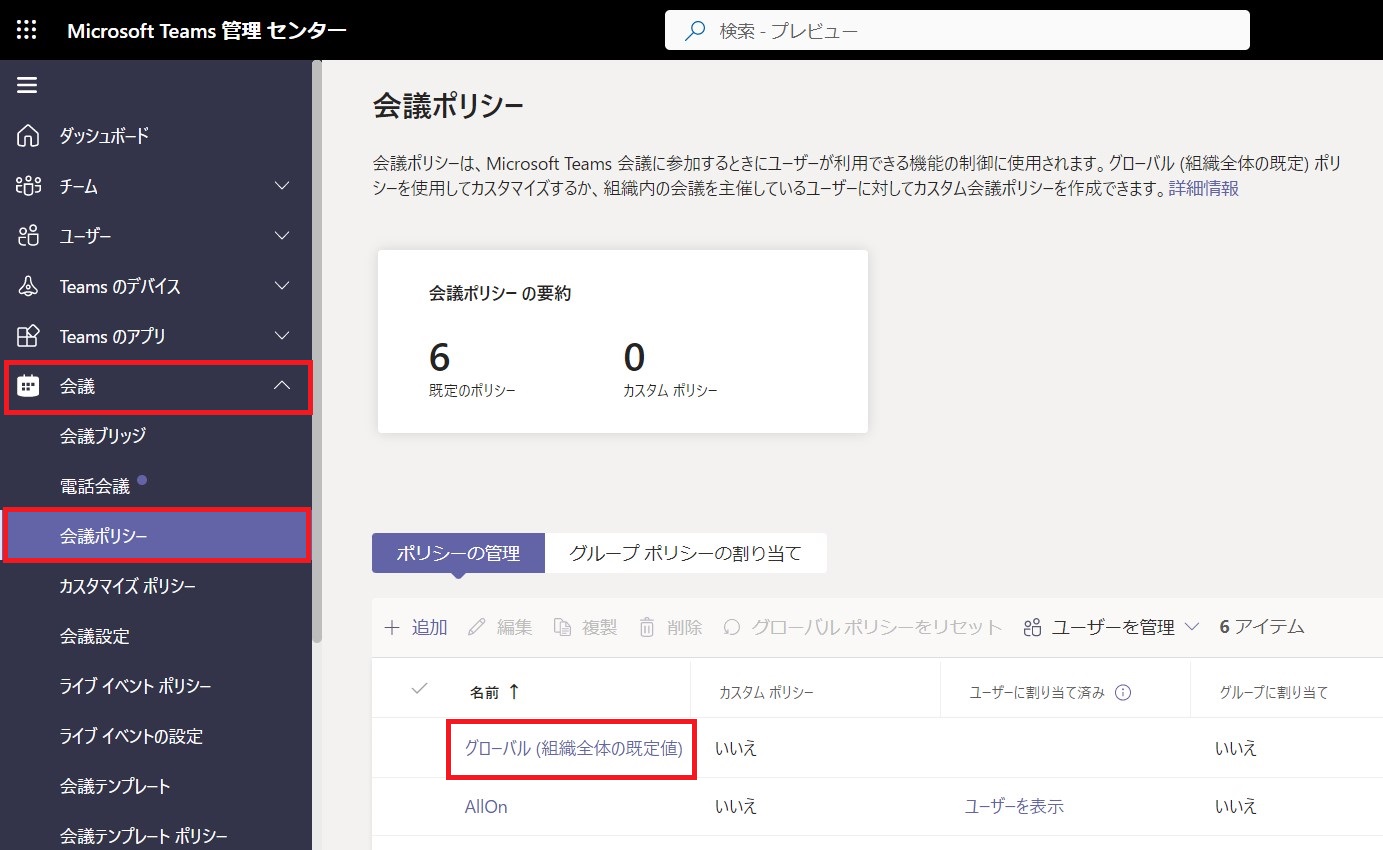The image size is (1383, 850).
Task: Open 電話会議 in sidebar
Action: point(95,487)
